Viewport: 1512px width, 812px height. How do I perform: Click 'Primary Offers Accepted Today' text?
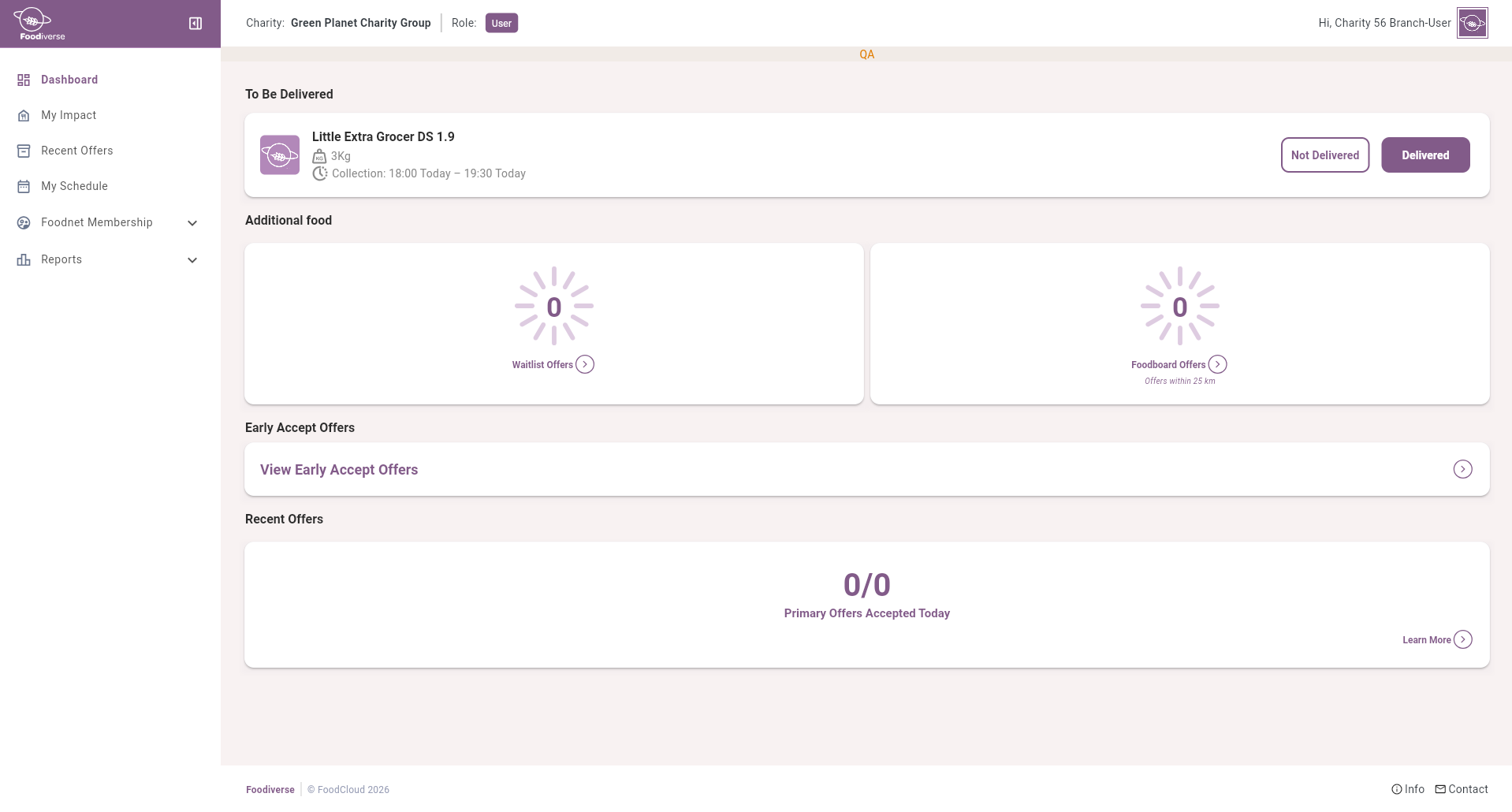(x=867, y=613)
